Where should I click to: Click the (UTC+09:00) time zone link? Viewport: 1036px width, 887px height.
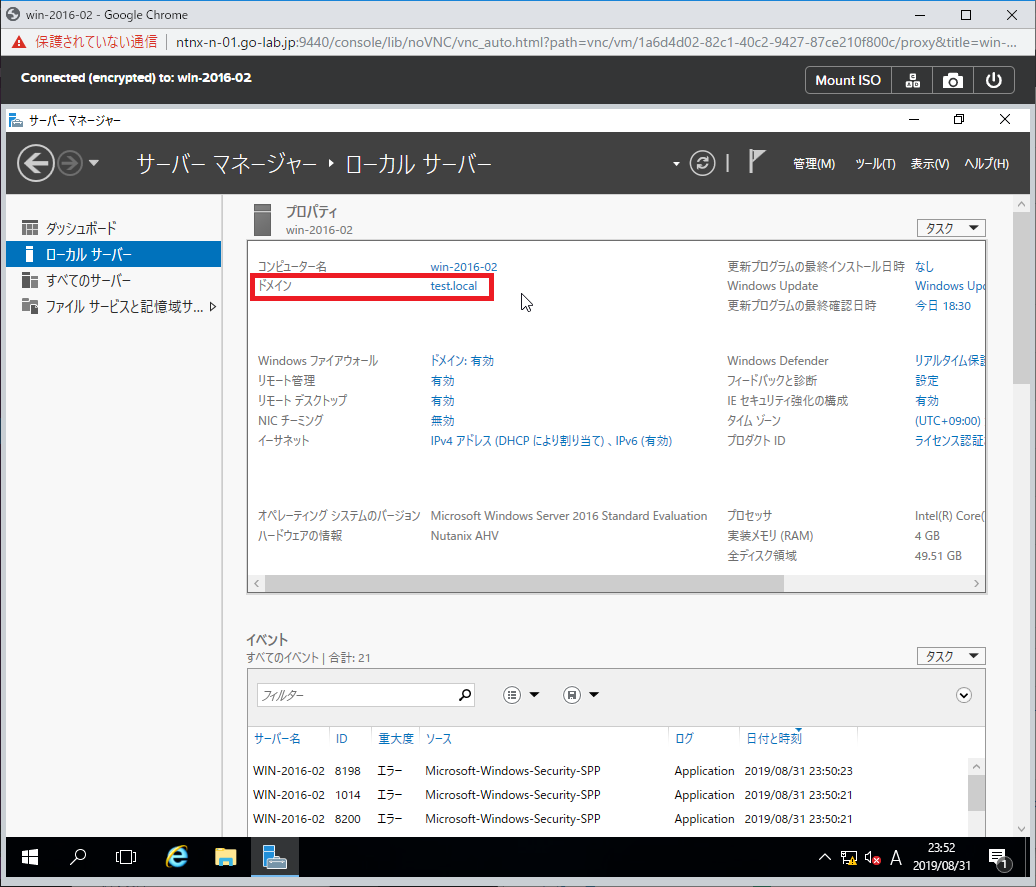click(947, 421)
